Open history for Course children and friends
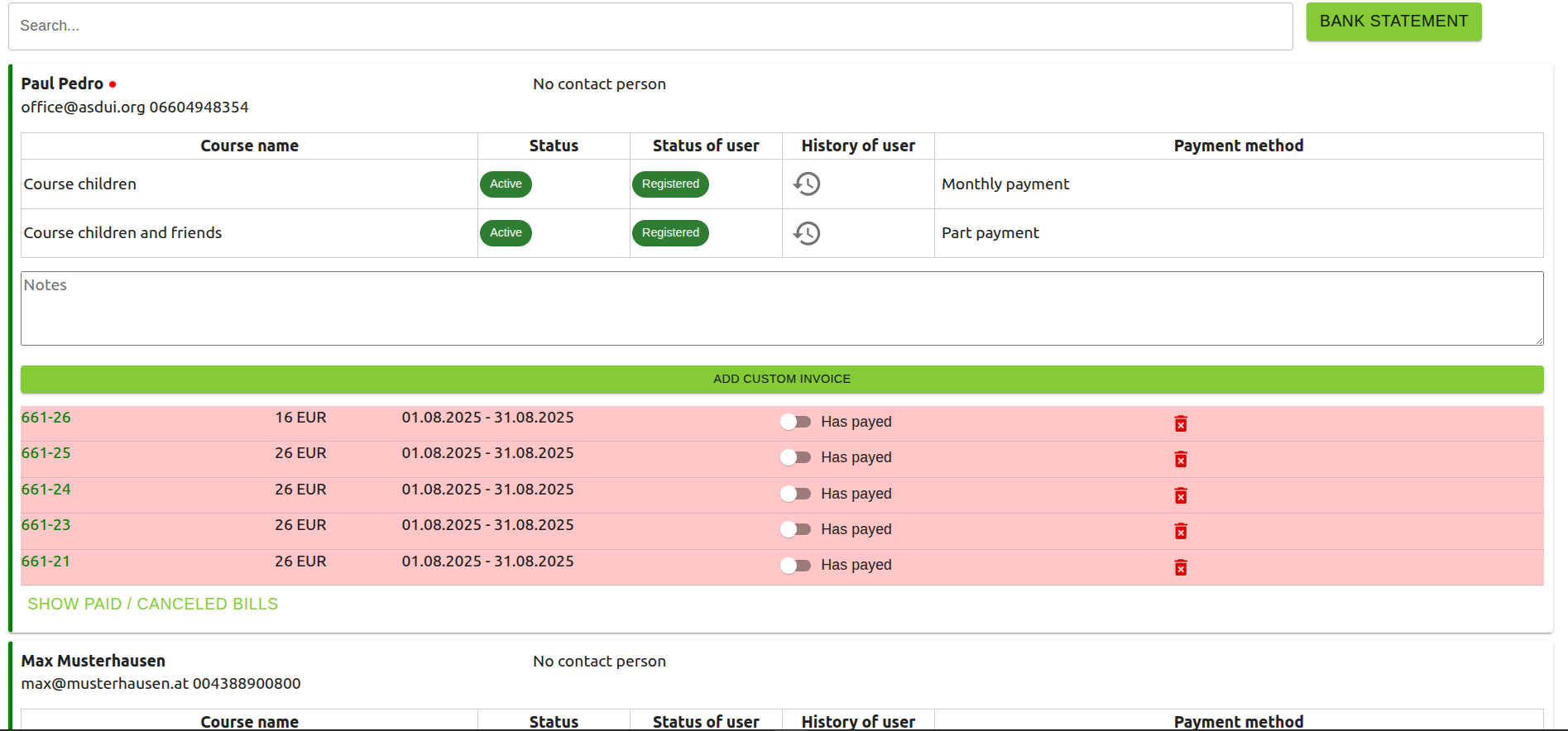 (807, 233)
